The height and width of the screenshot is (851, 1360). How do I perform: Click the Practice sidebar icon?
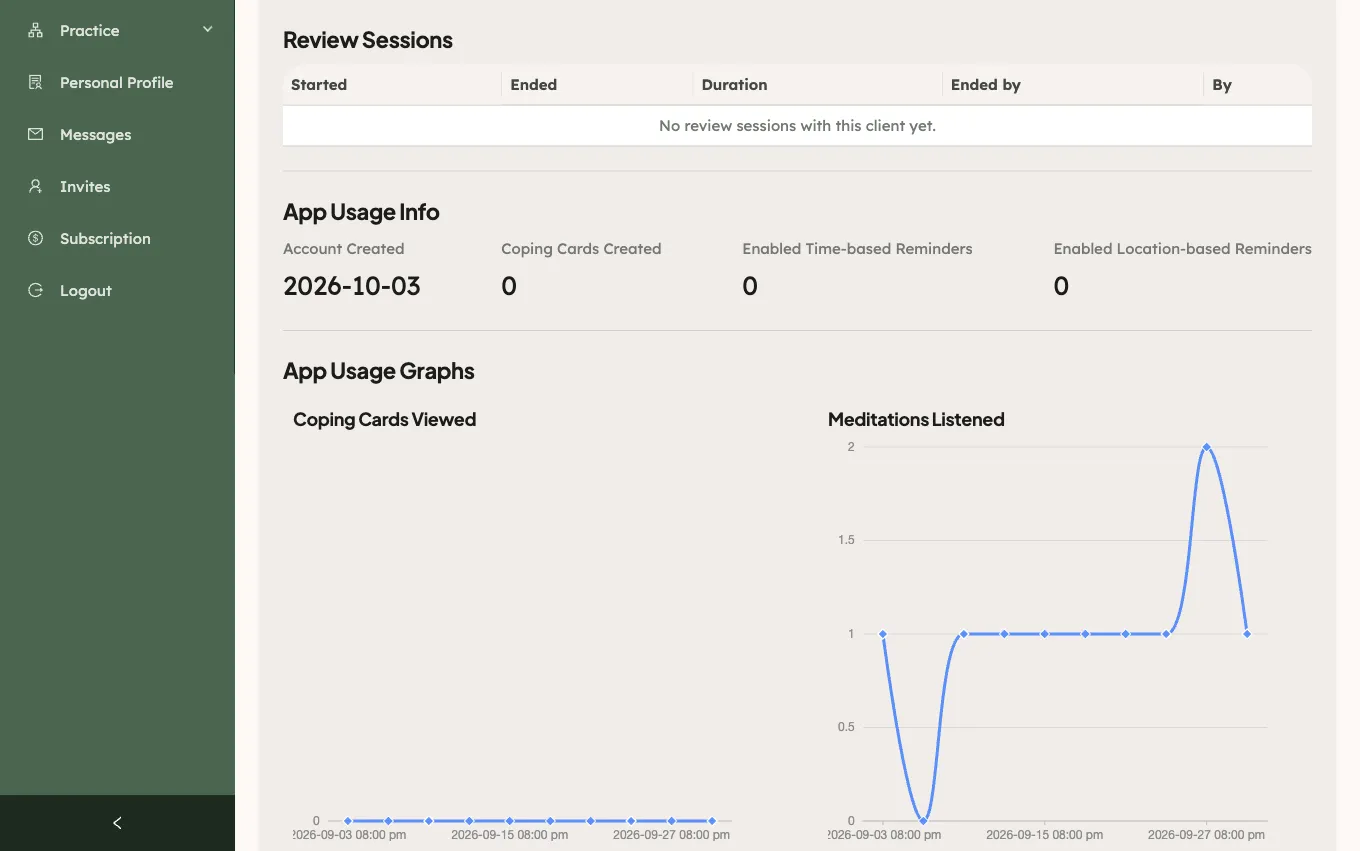36,30
